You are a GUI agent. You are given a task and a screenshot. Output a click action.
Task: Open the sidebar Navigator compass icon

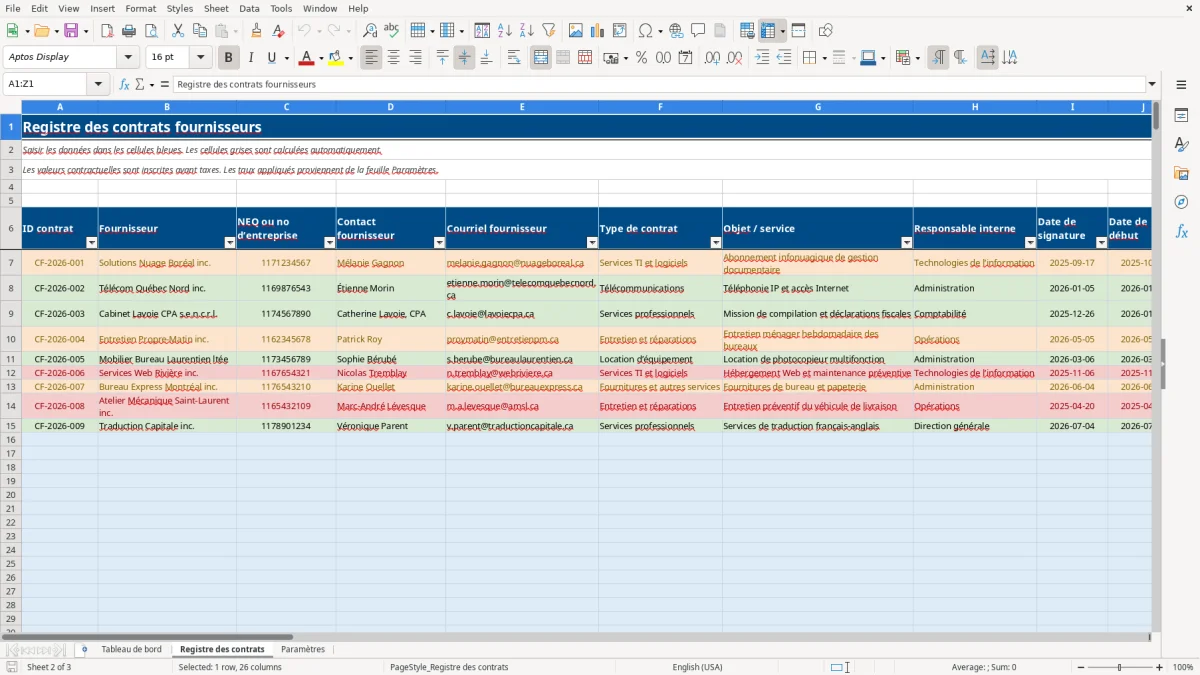[1181, 202]
